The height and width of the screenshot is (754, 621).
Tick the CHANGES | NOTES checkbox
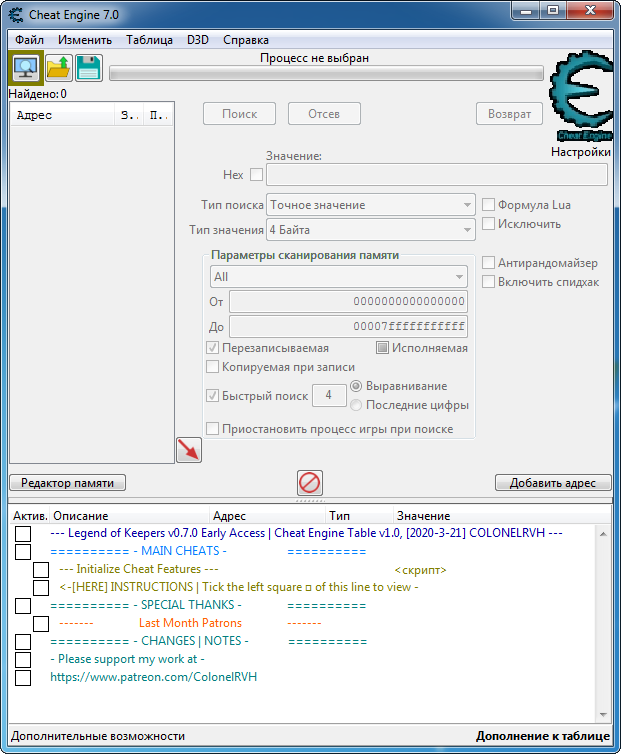pos(23,642)
